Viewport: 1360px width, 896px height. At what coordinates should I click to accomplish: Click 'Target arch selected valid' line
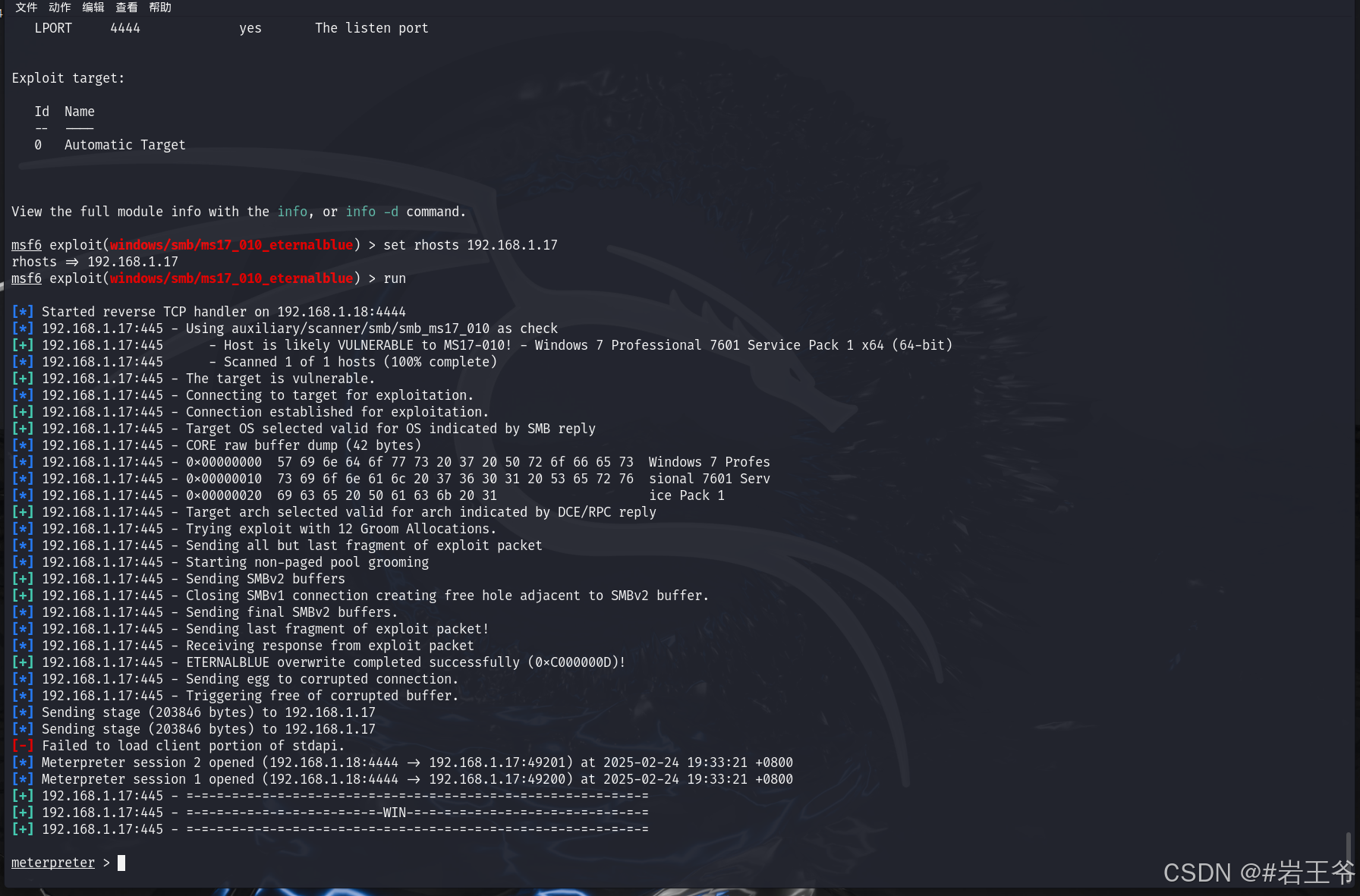[334, 512]
